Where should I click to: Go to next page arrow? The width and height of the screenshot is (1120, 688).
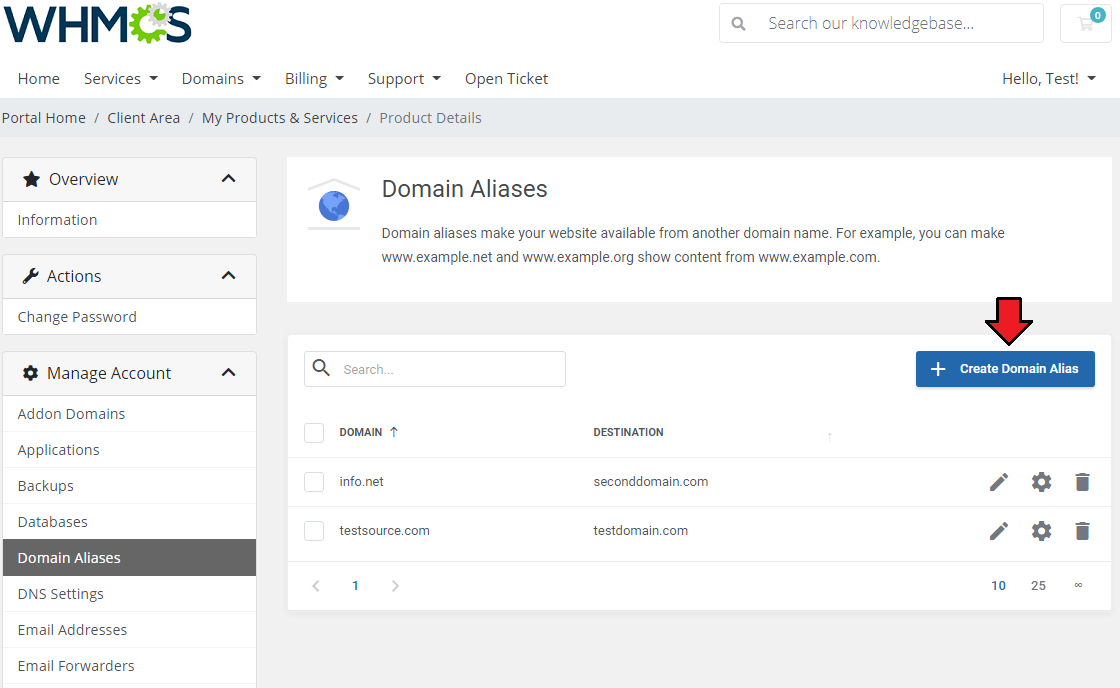(x=395, y=586)
